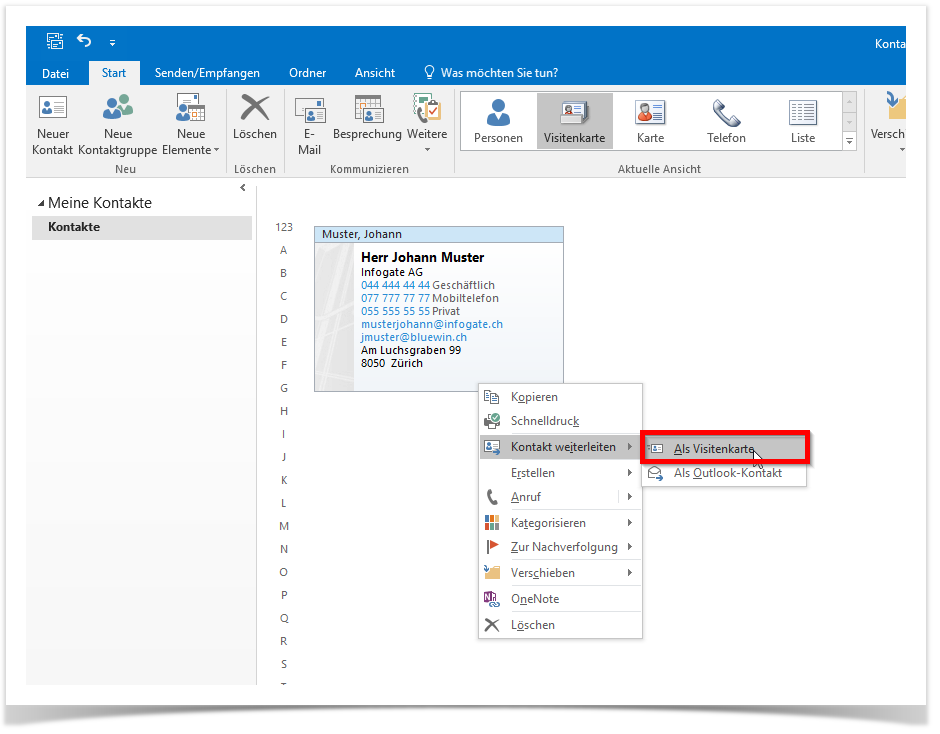940x734 pixels.
Task: Open the Neue Elemente menu
Action: (x=191, y=125)
